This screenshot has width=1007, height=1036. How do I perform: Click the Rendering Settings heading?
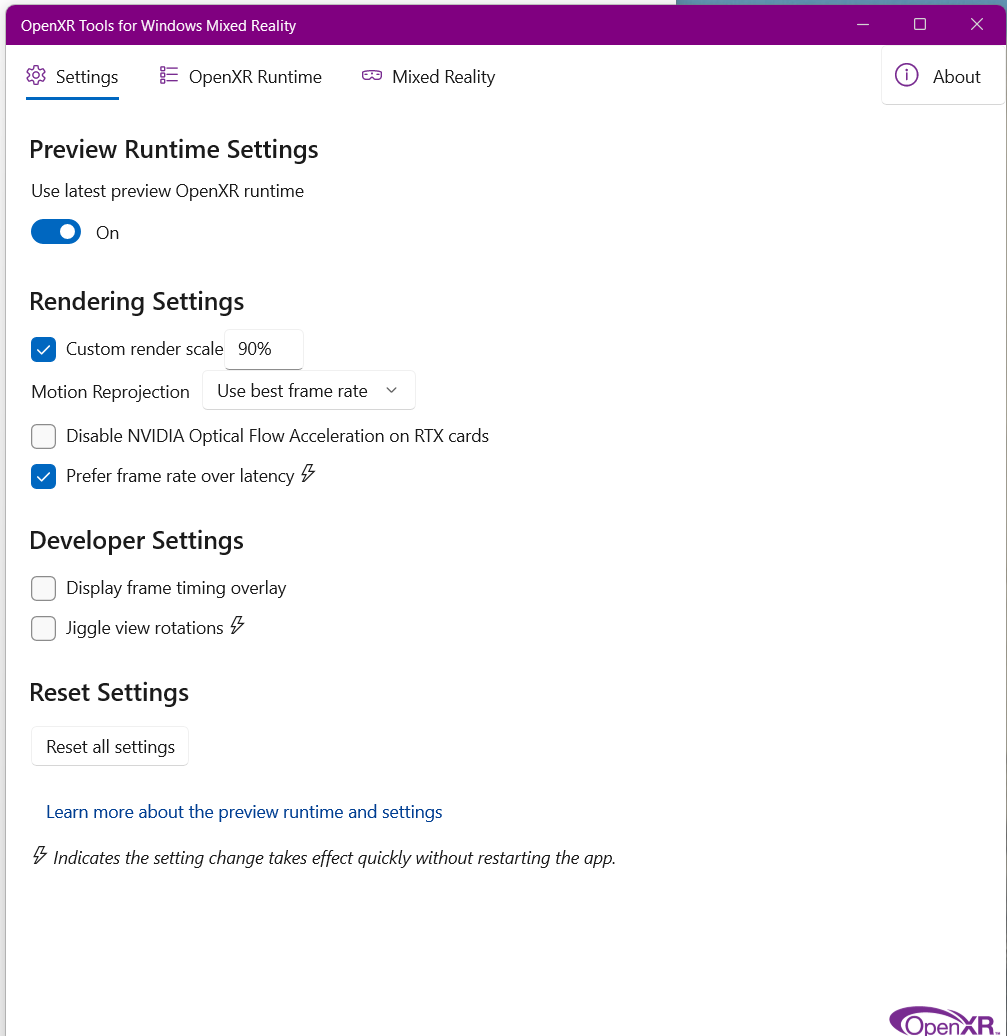pyautogui.click(x=137, y=301)
